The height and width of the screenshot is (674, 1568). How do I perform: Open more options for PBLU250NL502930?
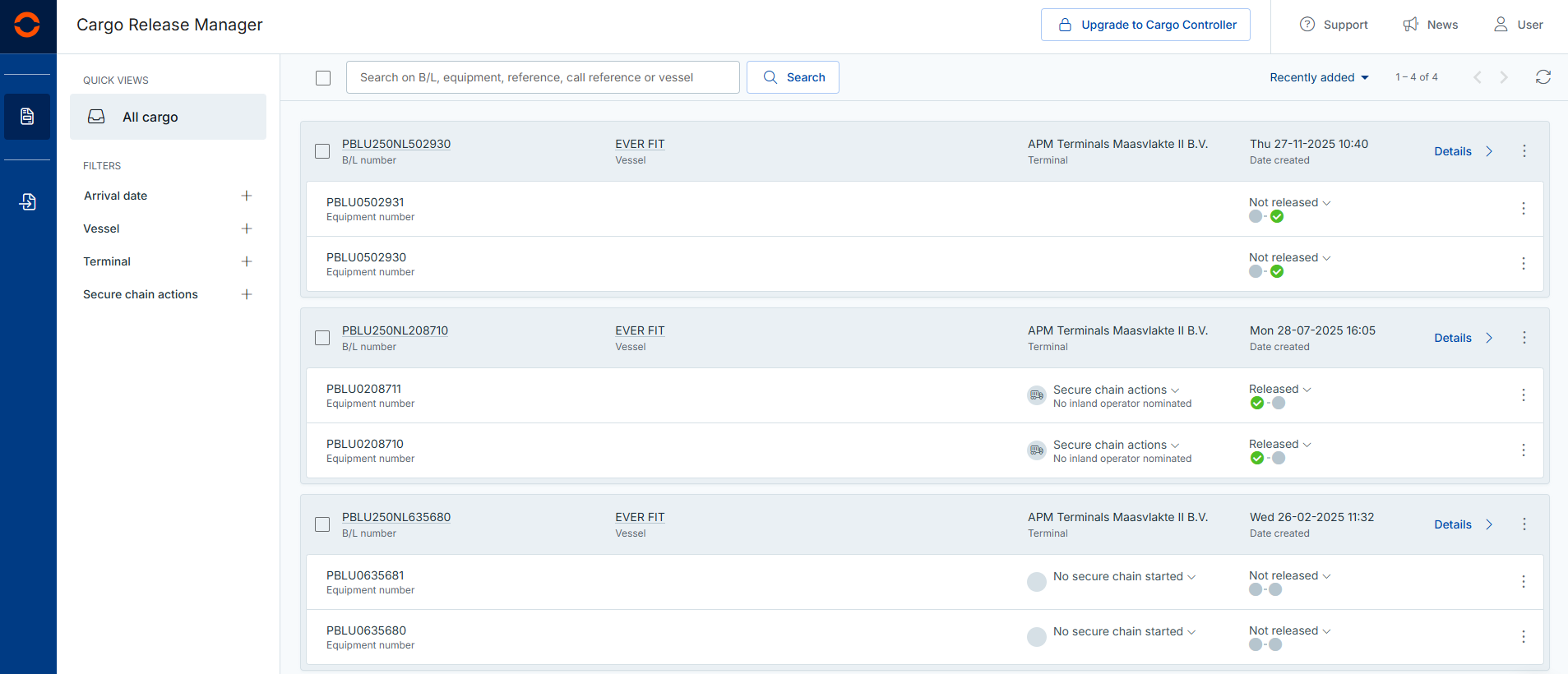(x=1524, y=151)
